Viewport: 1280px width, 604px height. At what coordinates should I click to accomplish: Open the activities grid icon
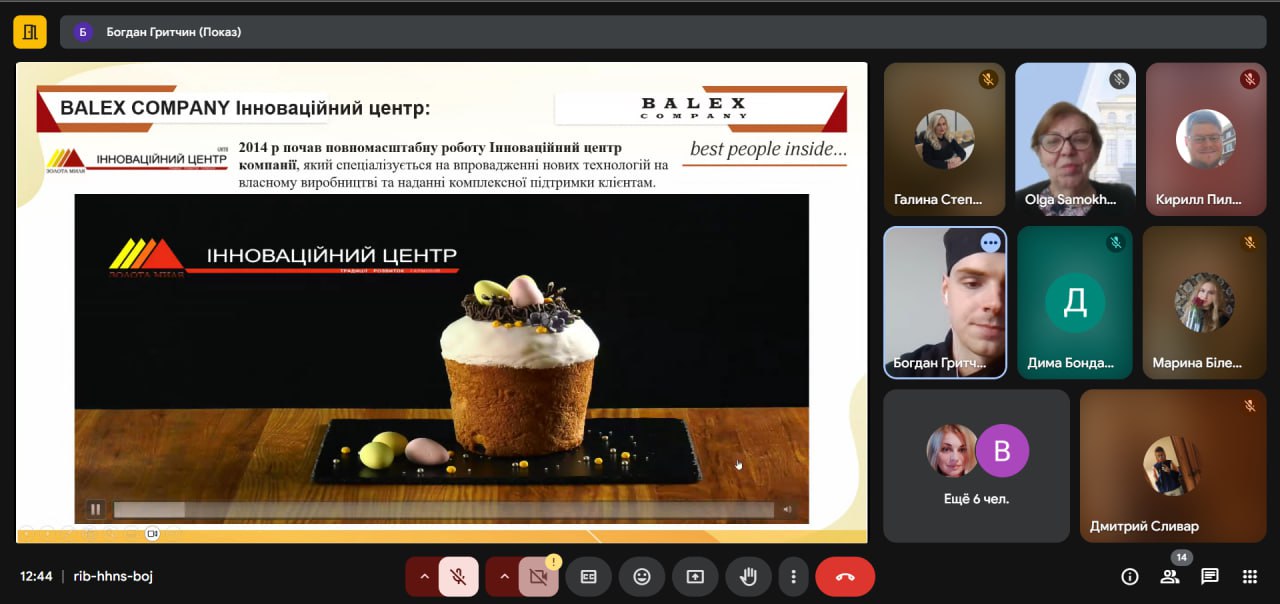coord(1249,577)
